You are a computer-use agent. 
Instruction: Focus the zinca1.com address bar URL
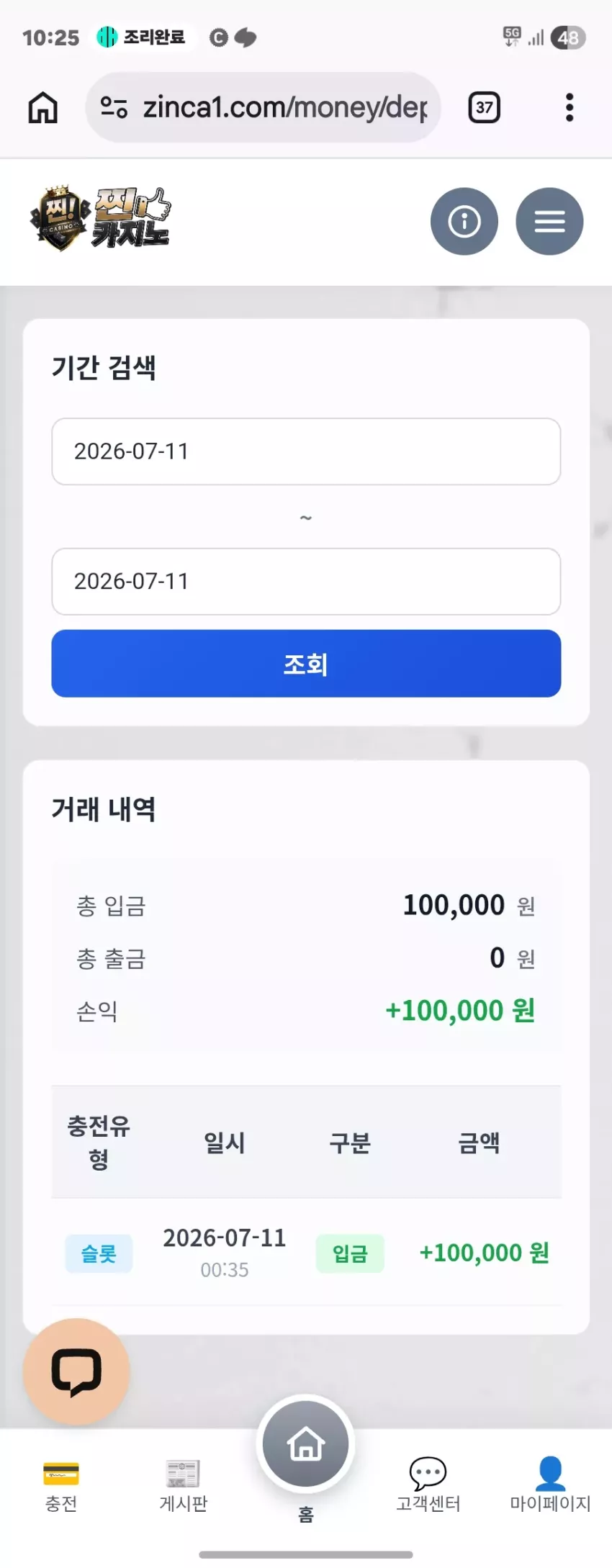[284, 108]
